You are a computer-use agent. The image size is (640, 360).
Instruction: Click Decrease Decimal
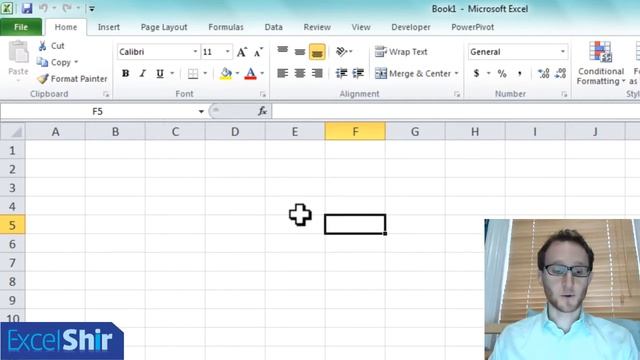[x=560, y=73]
